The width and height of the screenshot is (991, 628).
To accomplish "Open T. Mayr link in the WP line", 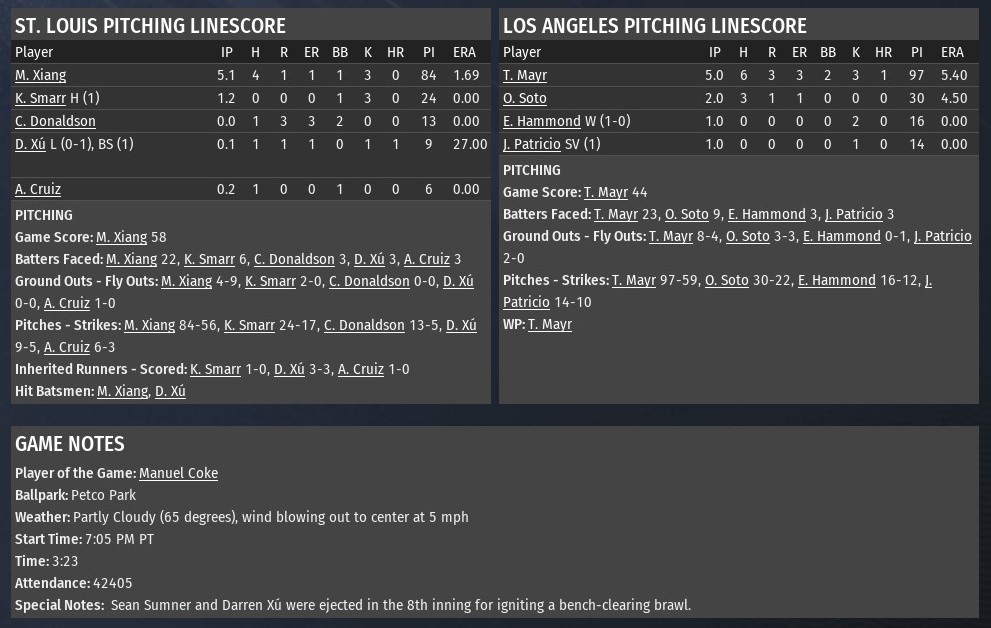I will coord(550,324).
